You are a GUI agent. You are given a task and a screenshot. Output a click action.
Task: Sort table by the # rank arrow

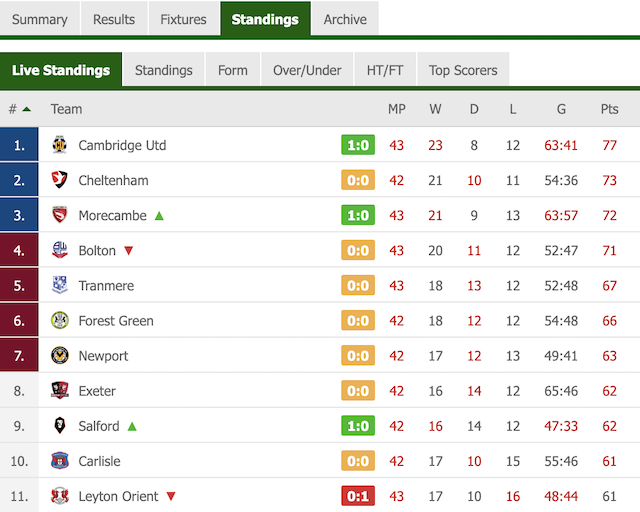[x=27, y=109]
